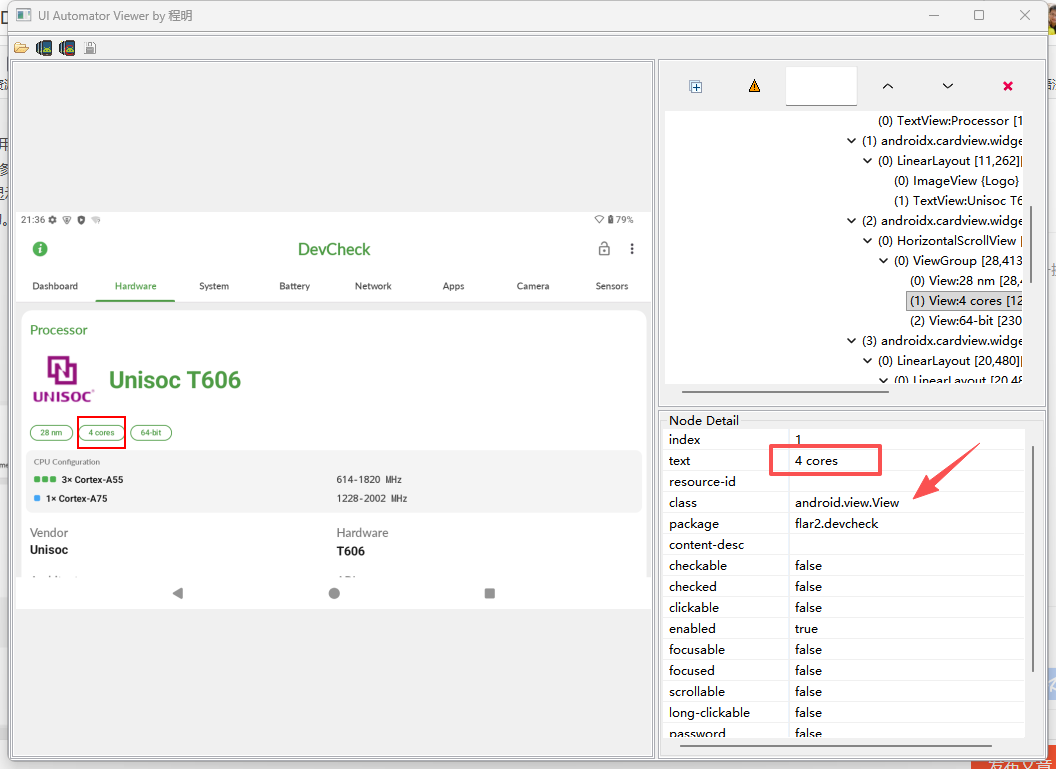Click the Android home circle button
1056x769 pixels.
coord(334,593)
